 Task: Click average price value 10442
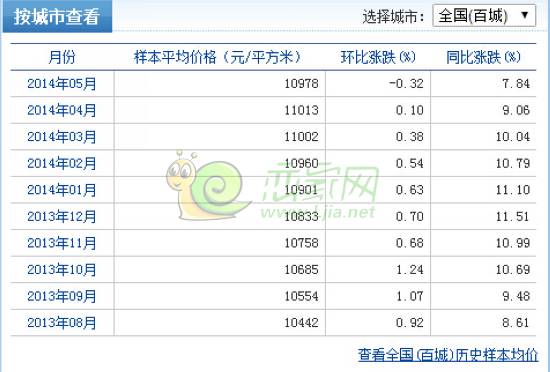(x=301, y=323)
